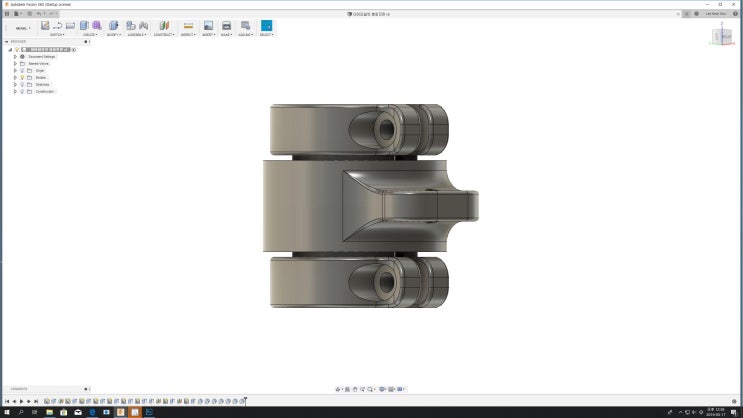Click the New Component assemble icon

tap(131, 26)
